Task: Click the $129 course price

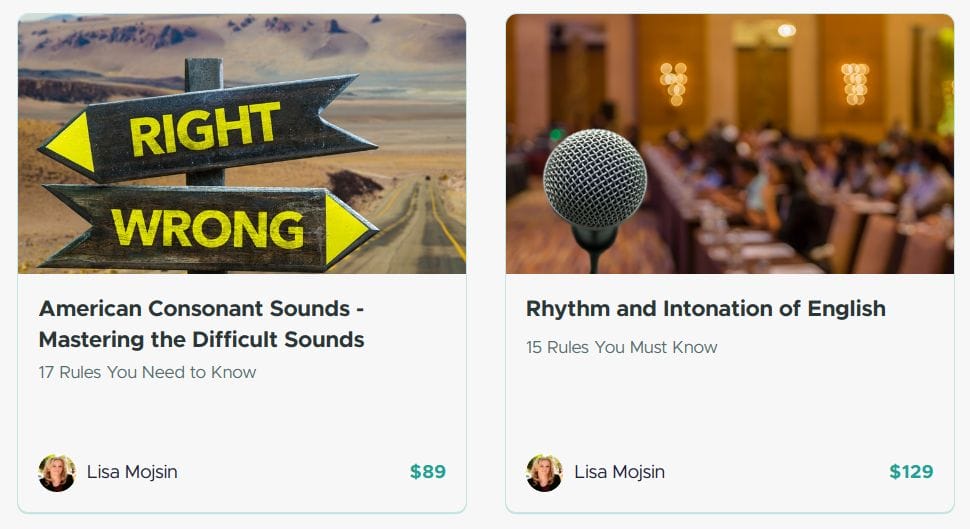Action: coord(910,472)
